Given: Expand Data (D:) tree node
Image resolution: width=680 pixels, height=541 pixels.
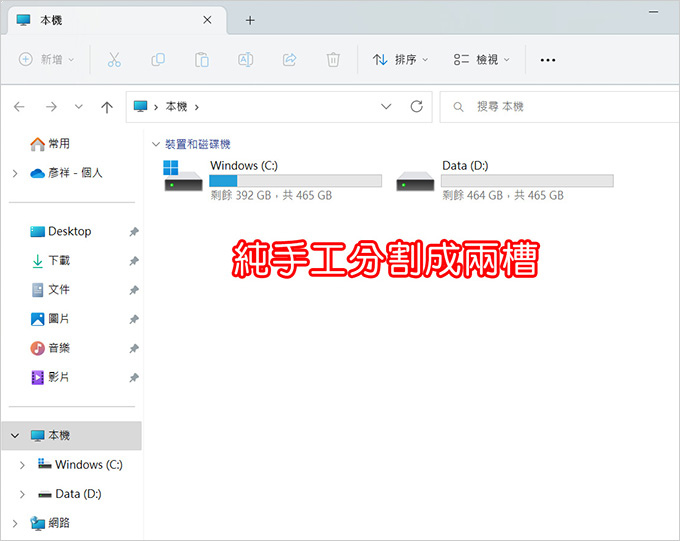Looking at the screenshot, I should tap(22, 494).
